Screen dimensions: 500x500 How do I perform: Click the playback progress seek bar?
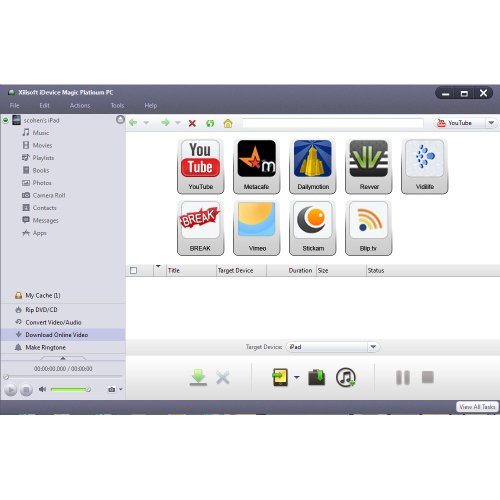[x=63, y=377]
